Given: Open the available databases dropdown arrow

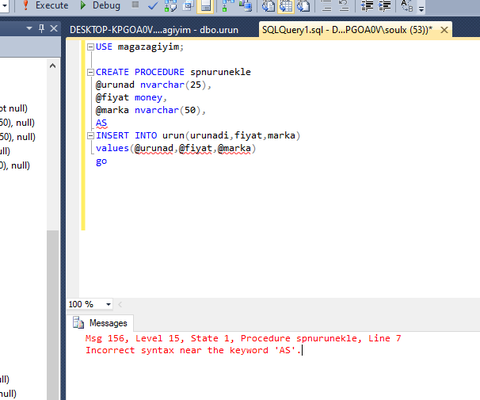Looking at the screenshot, I should tap(4, 6).
